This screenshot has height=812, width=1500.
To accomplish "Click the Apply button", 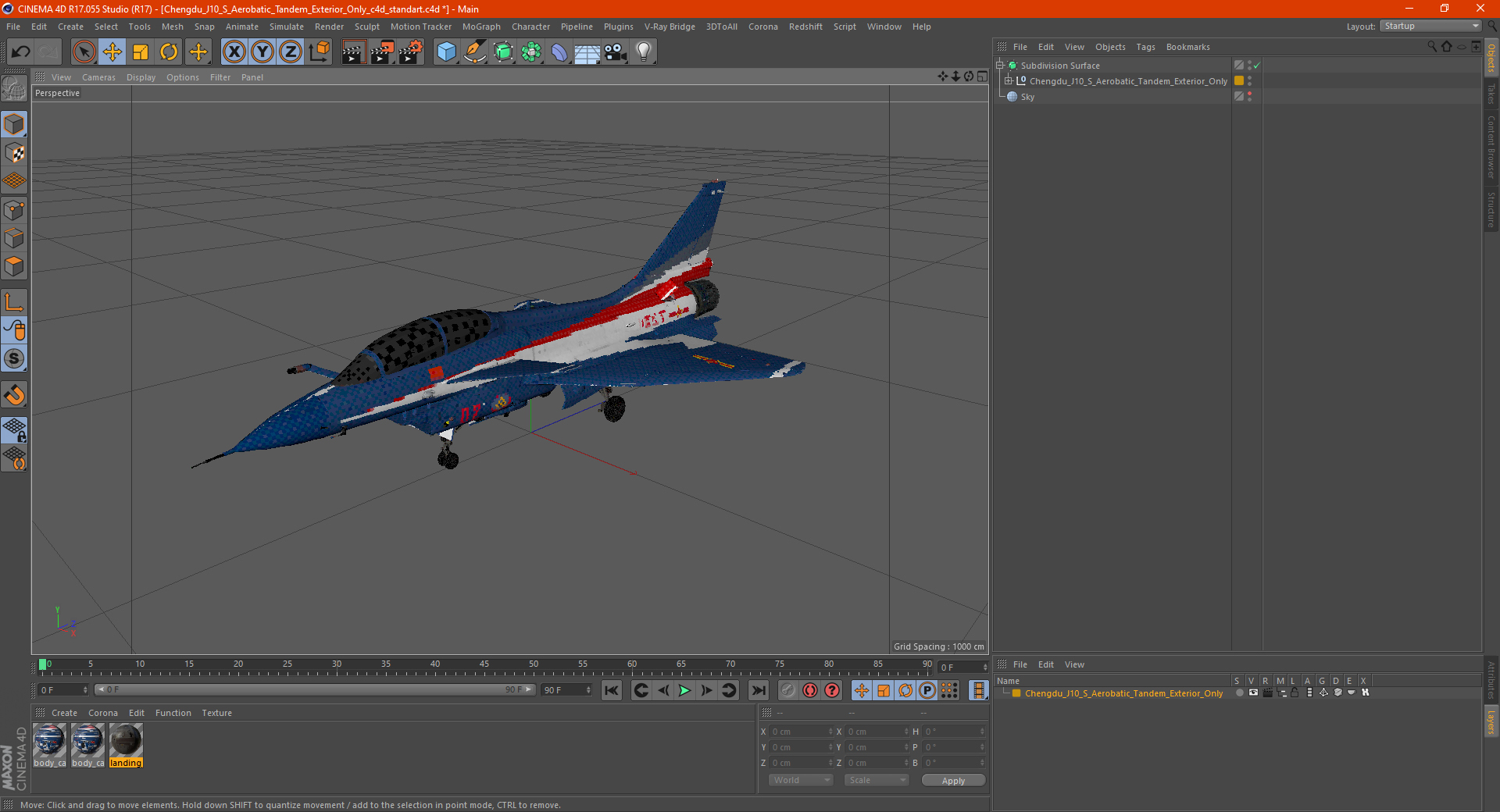I will tap(953, 780).
